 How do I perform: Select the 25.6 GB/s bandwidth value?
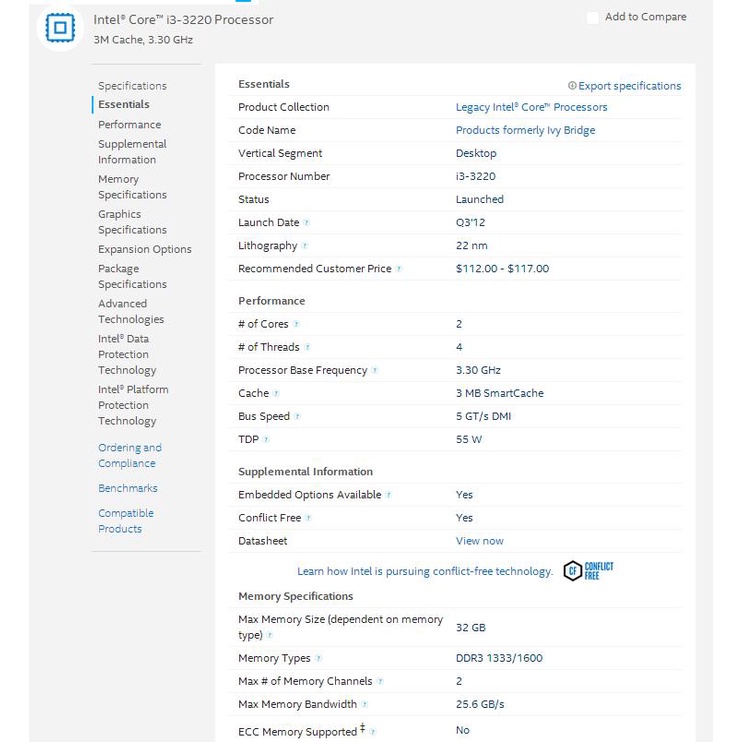[x=480, y=704]
